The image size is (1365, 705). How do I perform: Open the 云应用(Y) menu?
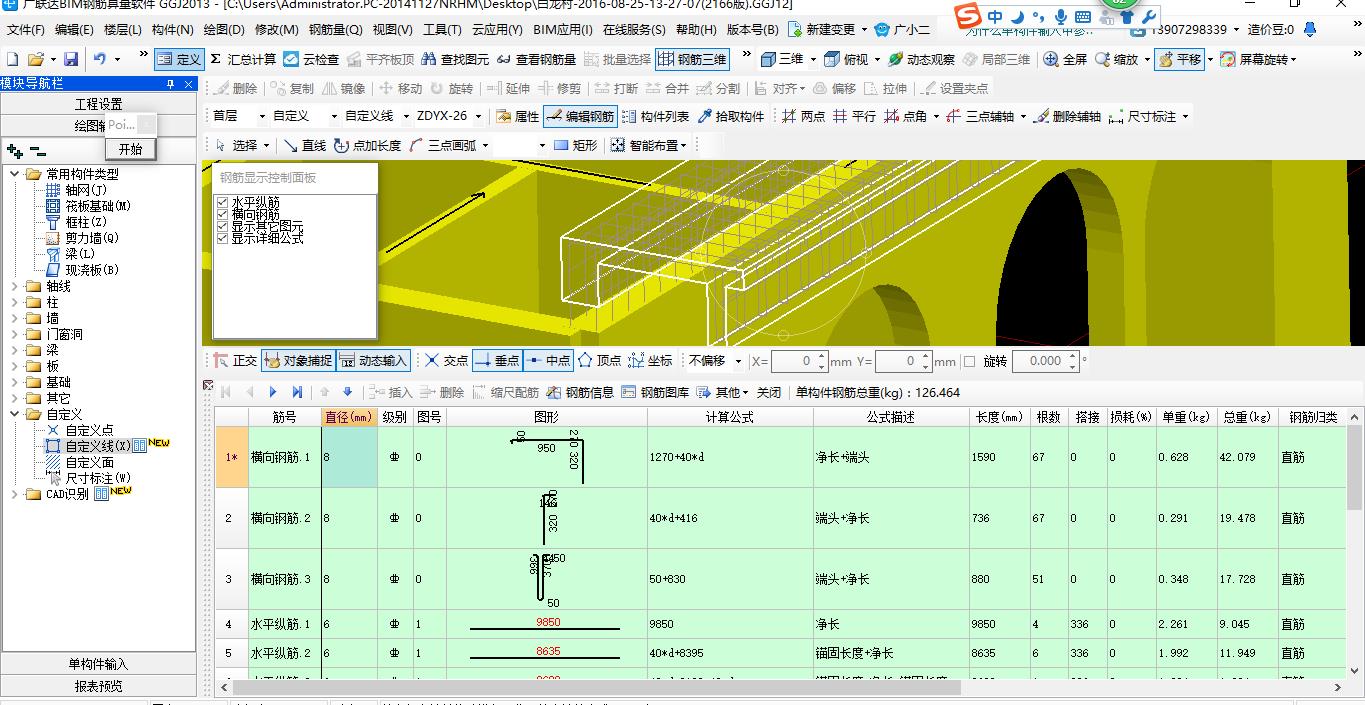(497, 30)
